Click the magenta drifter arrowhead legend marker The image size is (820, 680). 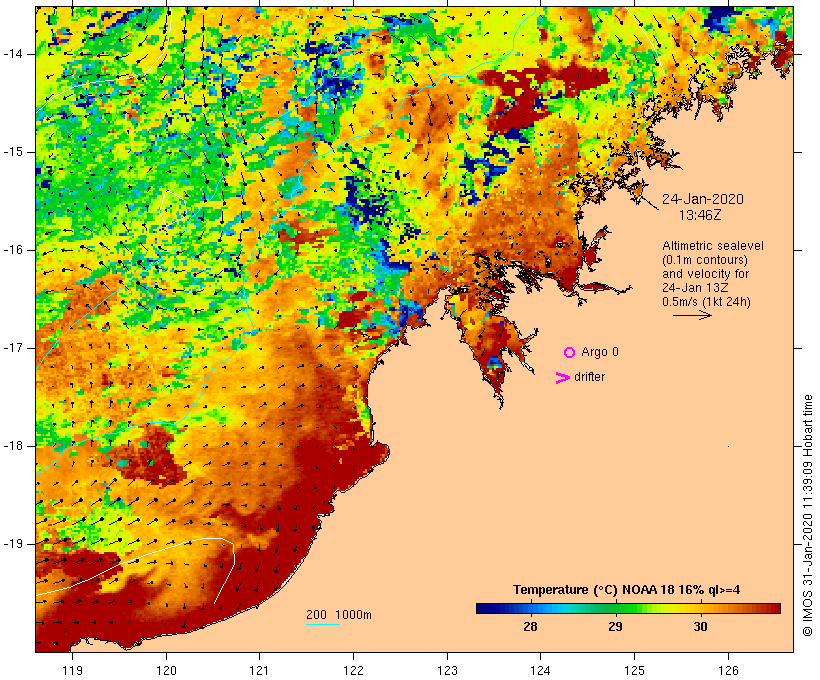[x=562, y=378]
